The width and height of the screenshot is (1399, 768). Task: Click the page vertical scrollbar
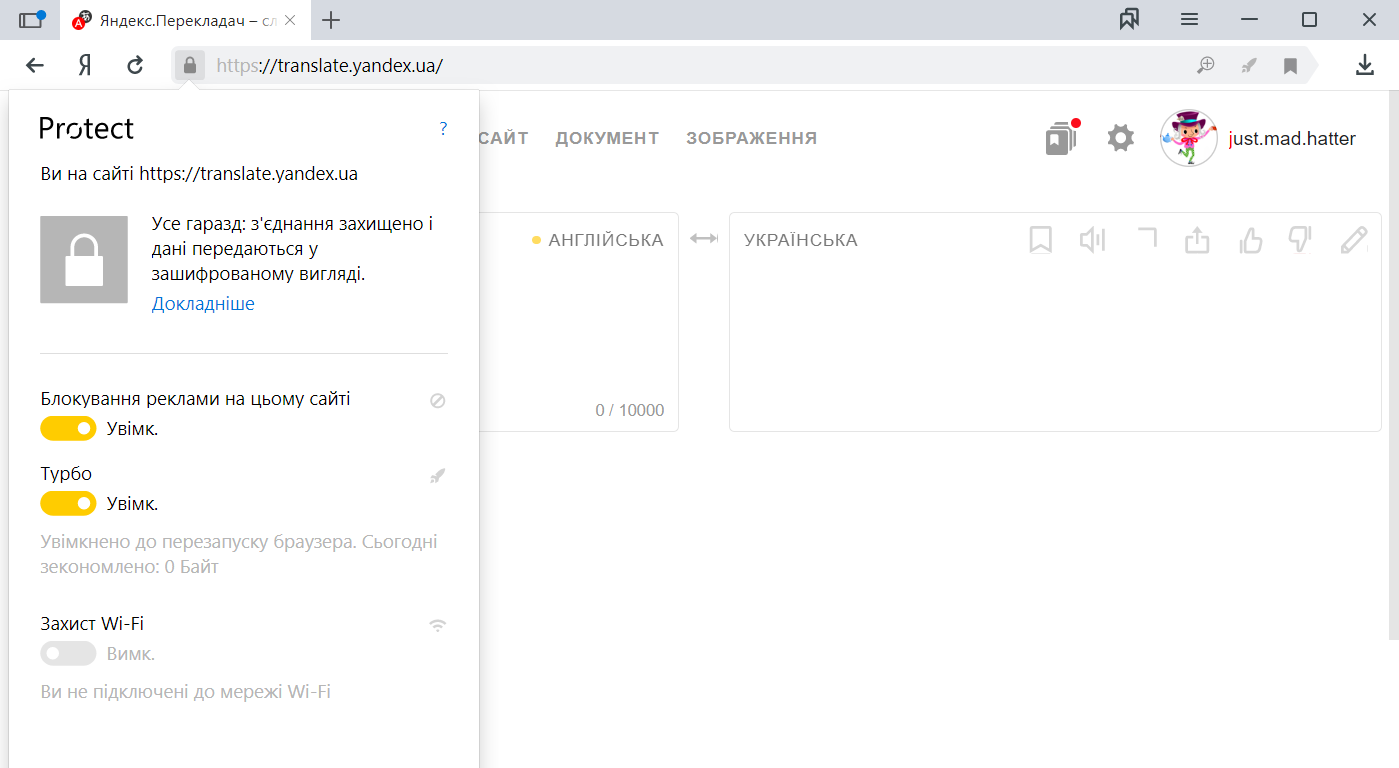click(1394, 365)
